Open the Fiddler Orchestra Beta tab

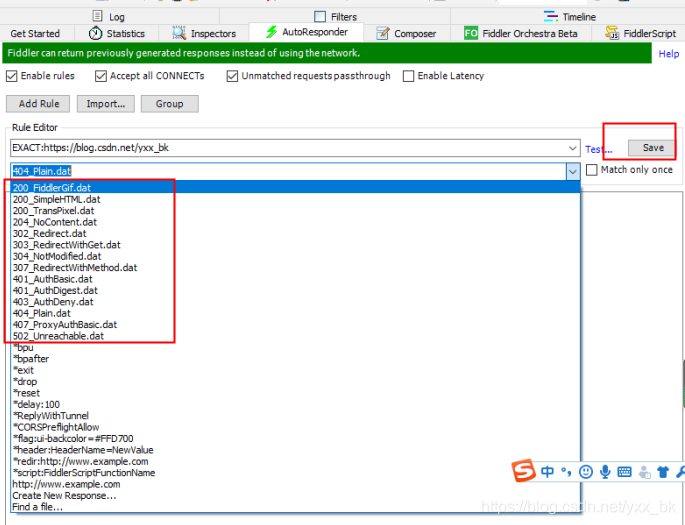click(521, 34)
